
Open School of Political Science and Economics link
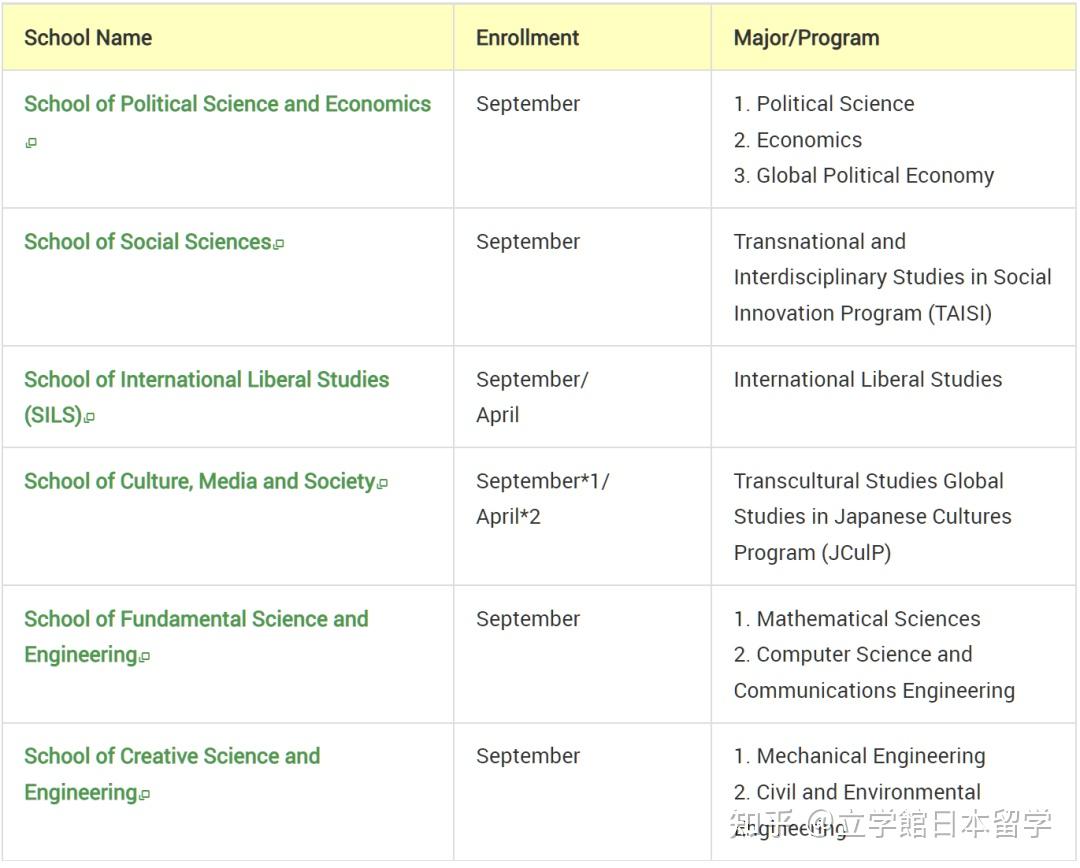click(227, 104)
